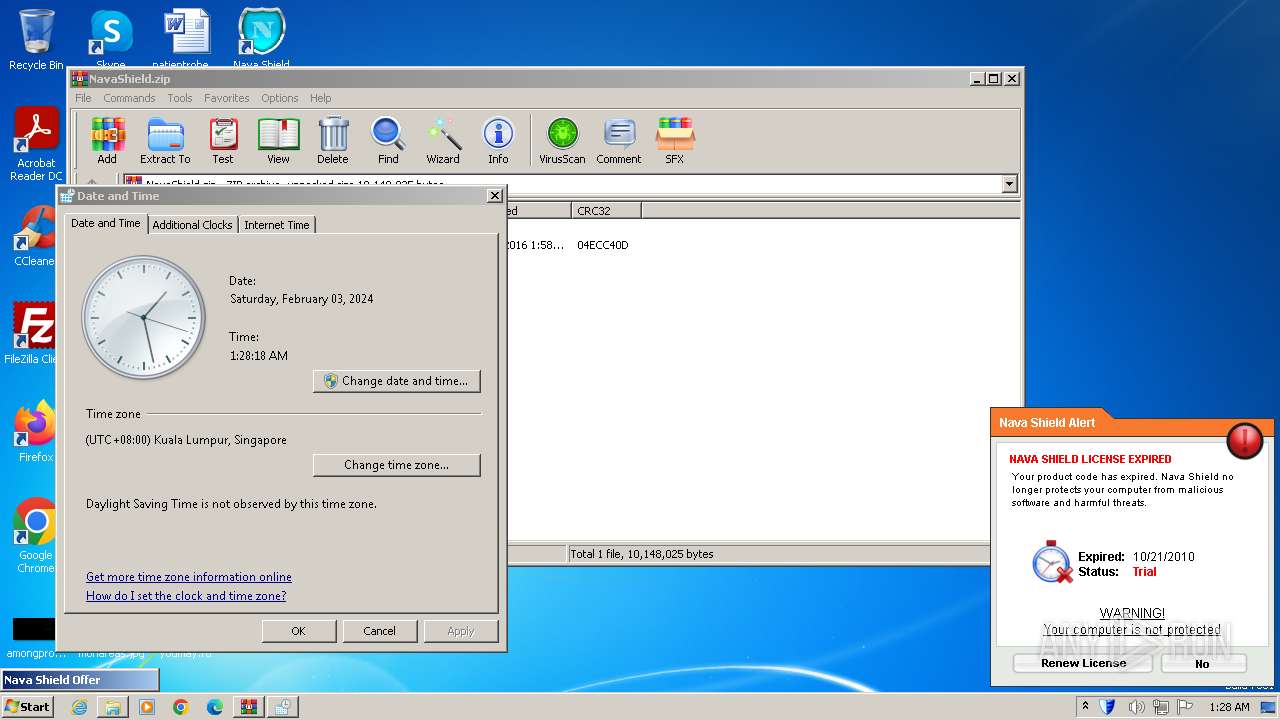The width and height of the screenshot is (1280, 720).
Task: Select the Google Chrome desktop icon
Action: [x=36, y=536]
